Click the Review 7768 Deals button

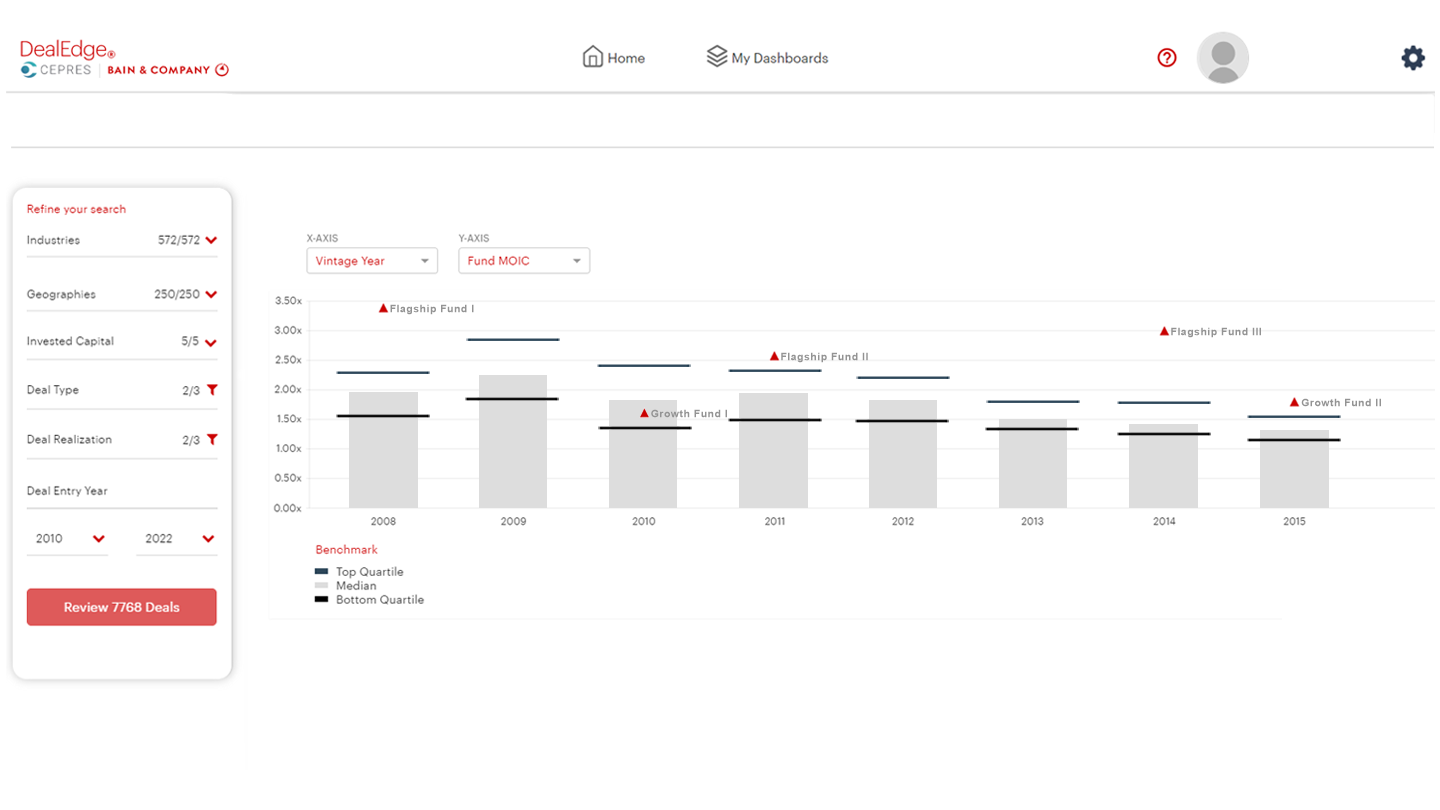[121, 607]
